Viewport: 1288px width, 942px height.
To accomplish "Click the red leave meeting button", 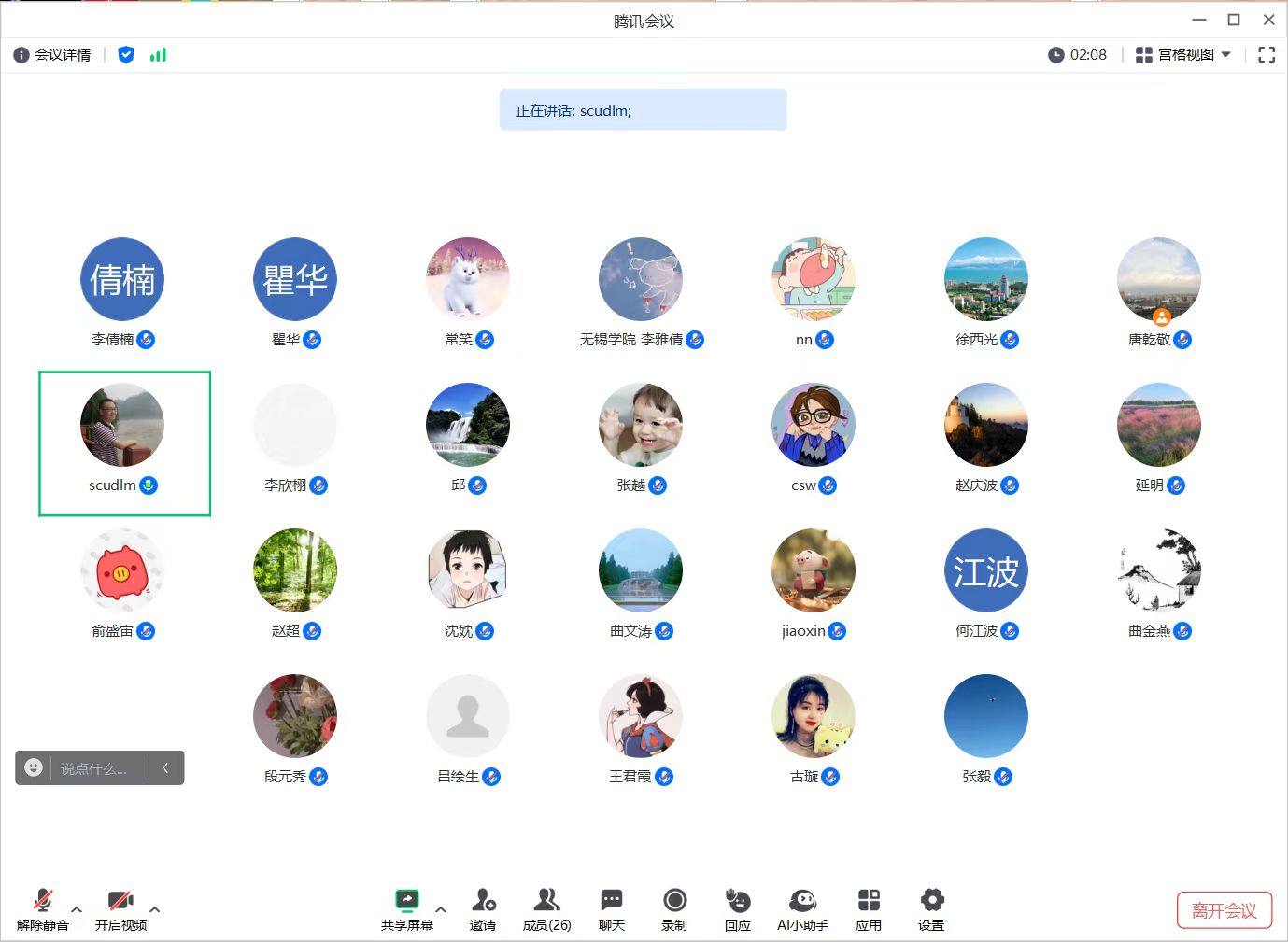I will point(1224,910).
